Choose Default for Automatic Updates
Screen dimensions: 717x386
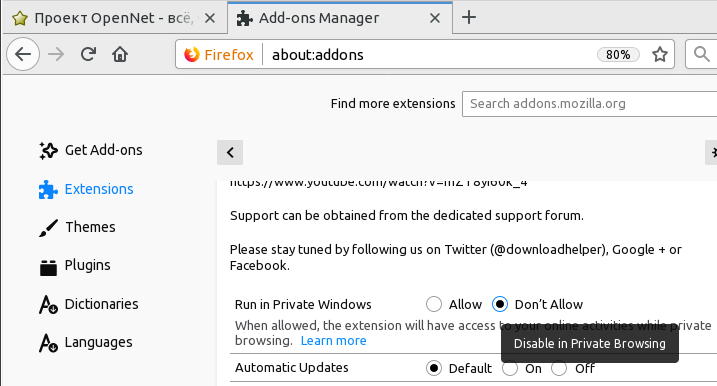tap(433, 368)
